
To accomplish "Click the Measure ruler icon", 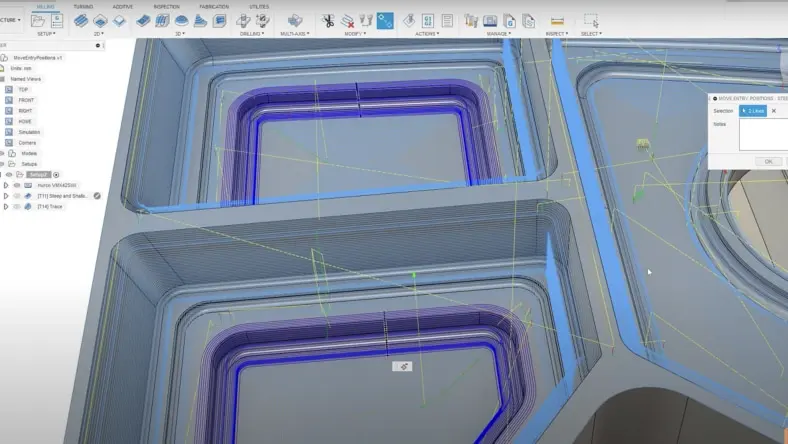I will click(557, 21).
